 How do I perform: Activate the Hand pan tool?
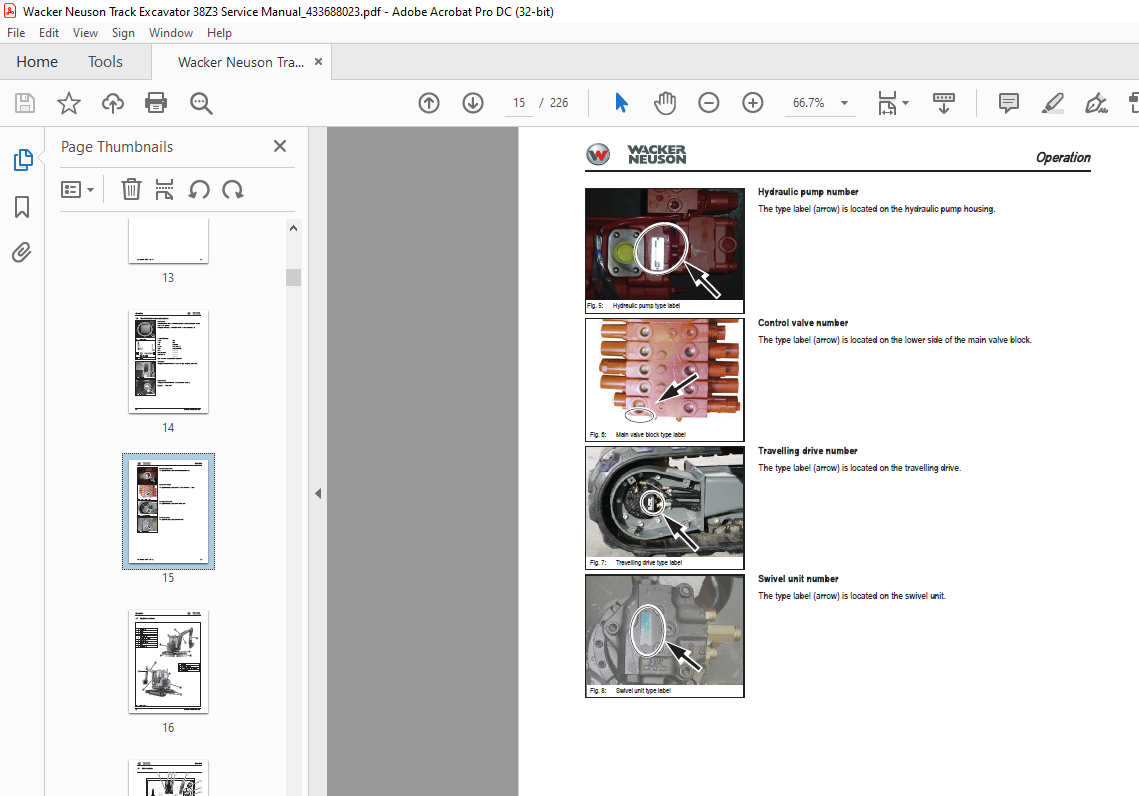665,103
